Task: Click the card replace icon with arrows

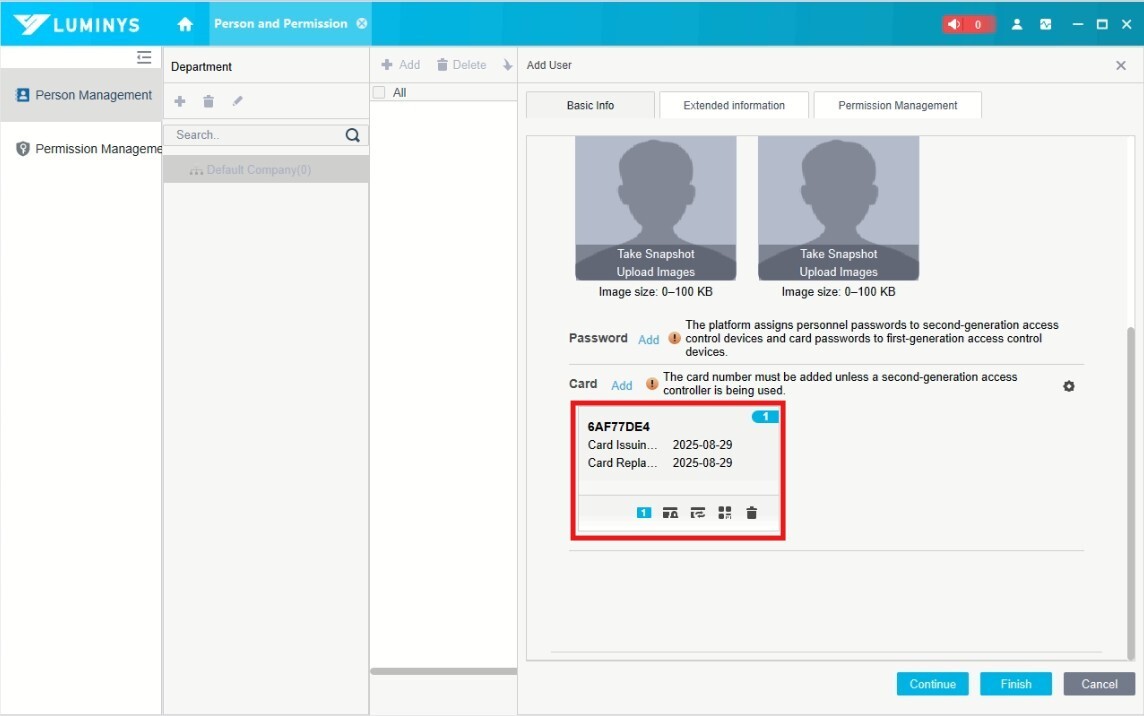Action: pos(698,513)
